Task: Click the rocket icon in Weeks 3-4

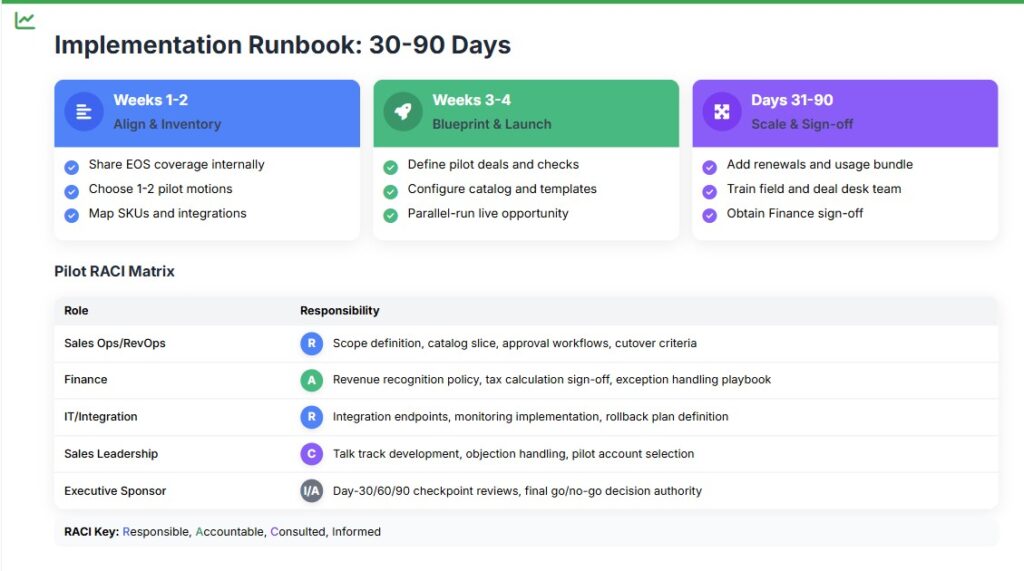Action: click(x=403, y=112)
